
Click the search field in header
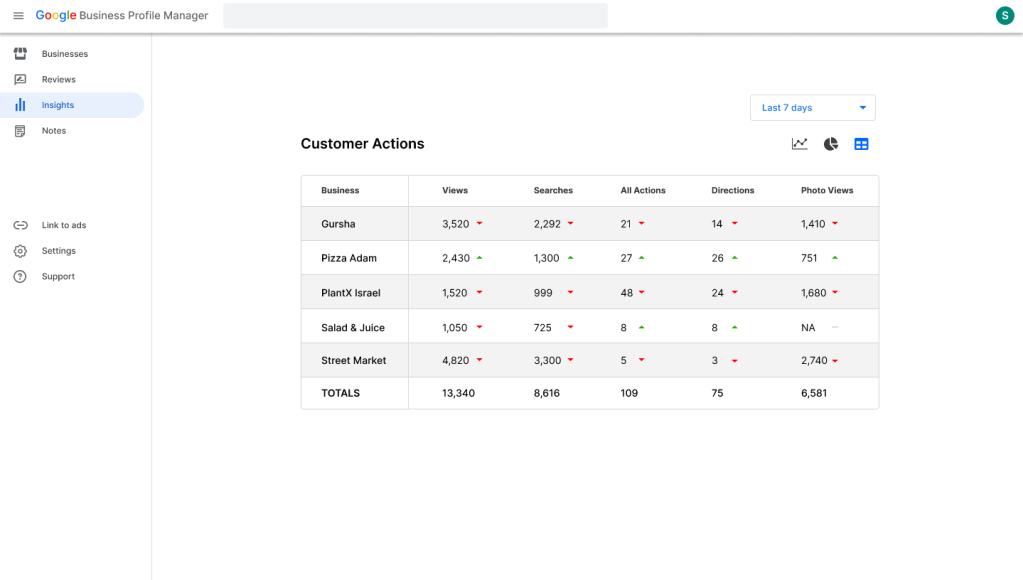(415, 16)
